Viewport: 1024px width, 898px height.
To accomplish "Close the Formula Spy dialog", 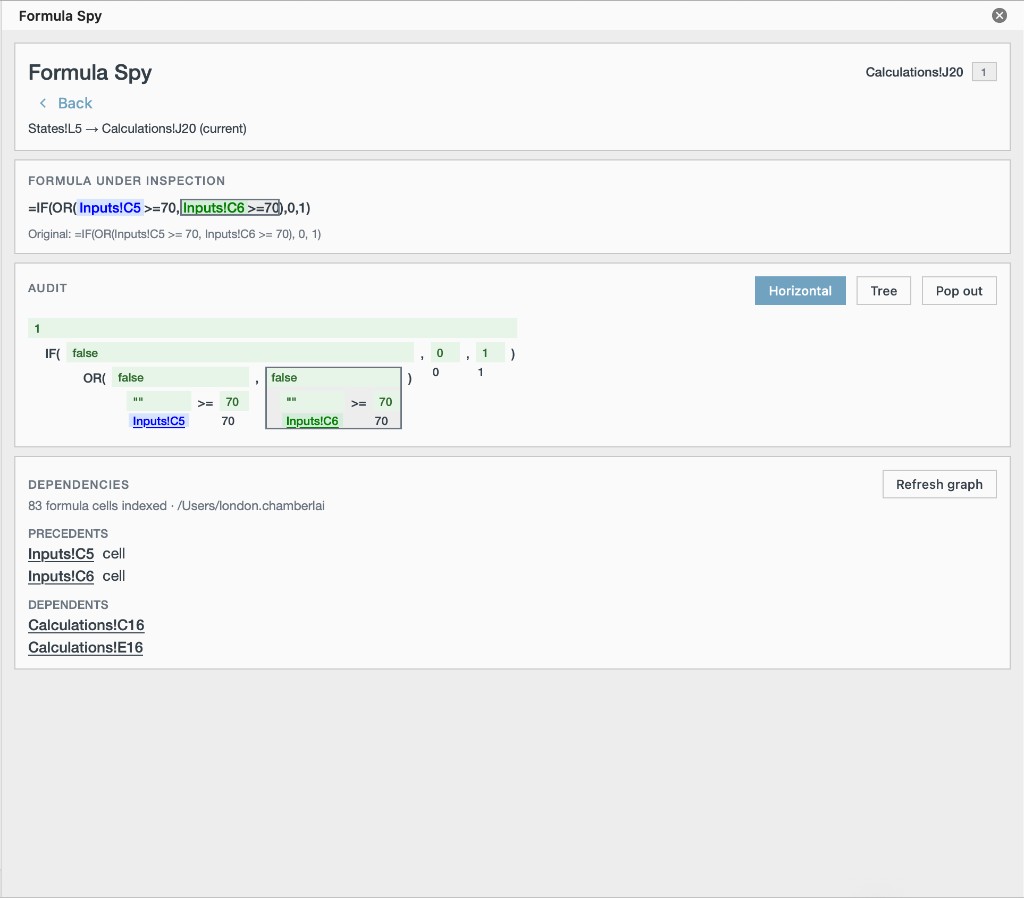I will pos(999,16).
